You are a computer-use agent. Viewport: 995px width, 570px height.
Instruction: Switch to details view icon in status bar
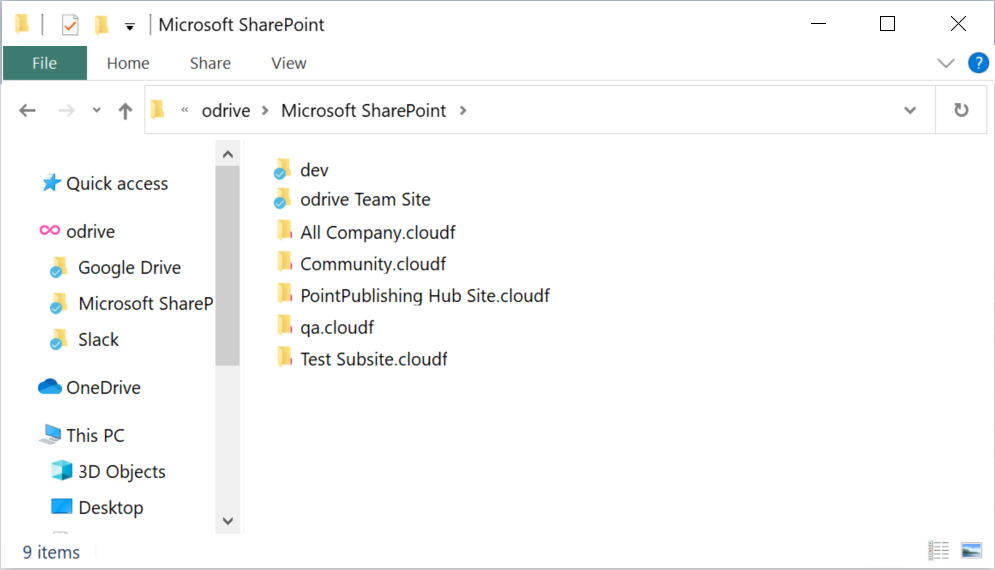[939, 551]
